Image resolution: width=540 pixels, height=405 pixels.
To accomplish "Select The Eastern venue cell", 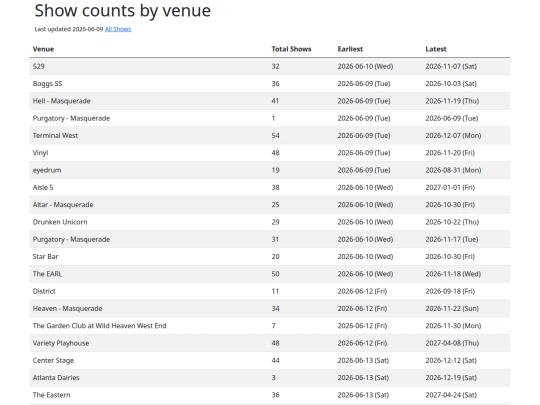I will 52,395.
